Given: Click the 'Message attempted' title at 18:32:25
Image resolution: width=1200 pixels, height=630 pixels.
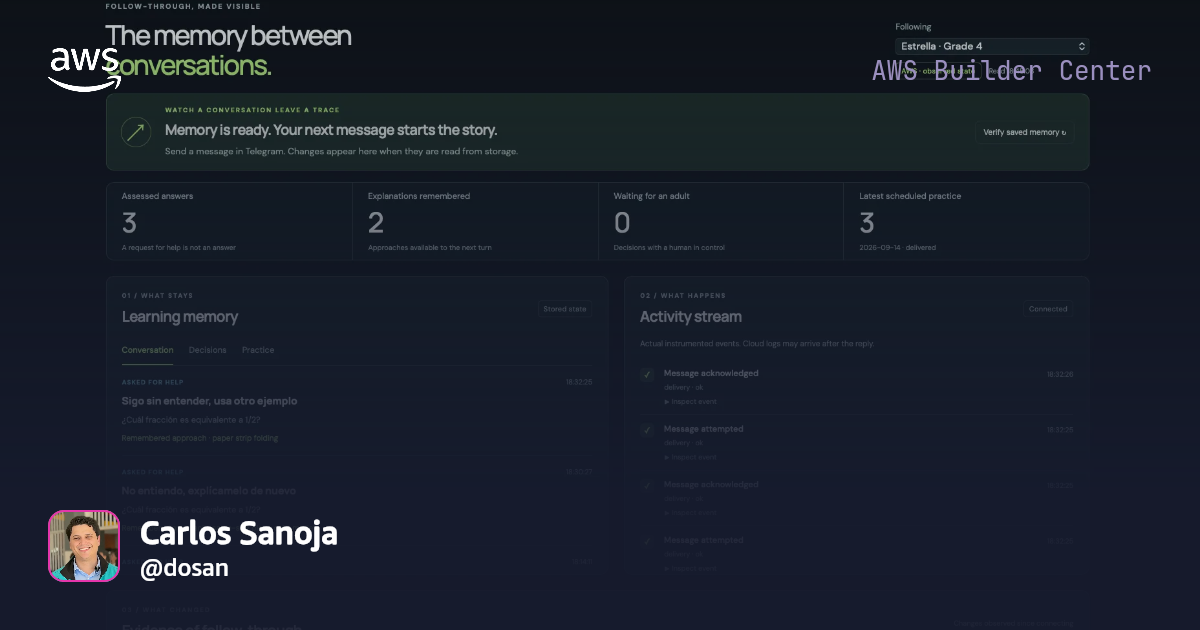Looking at the screenshot, I should [x=704, y=429].
